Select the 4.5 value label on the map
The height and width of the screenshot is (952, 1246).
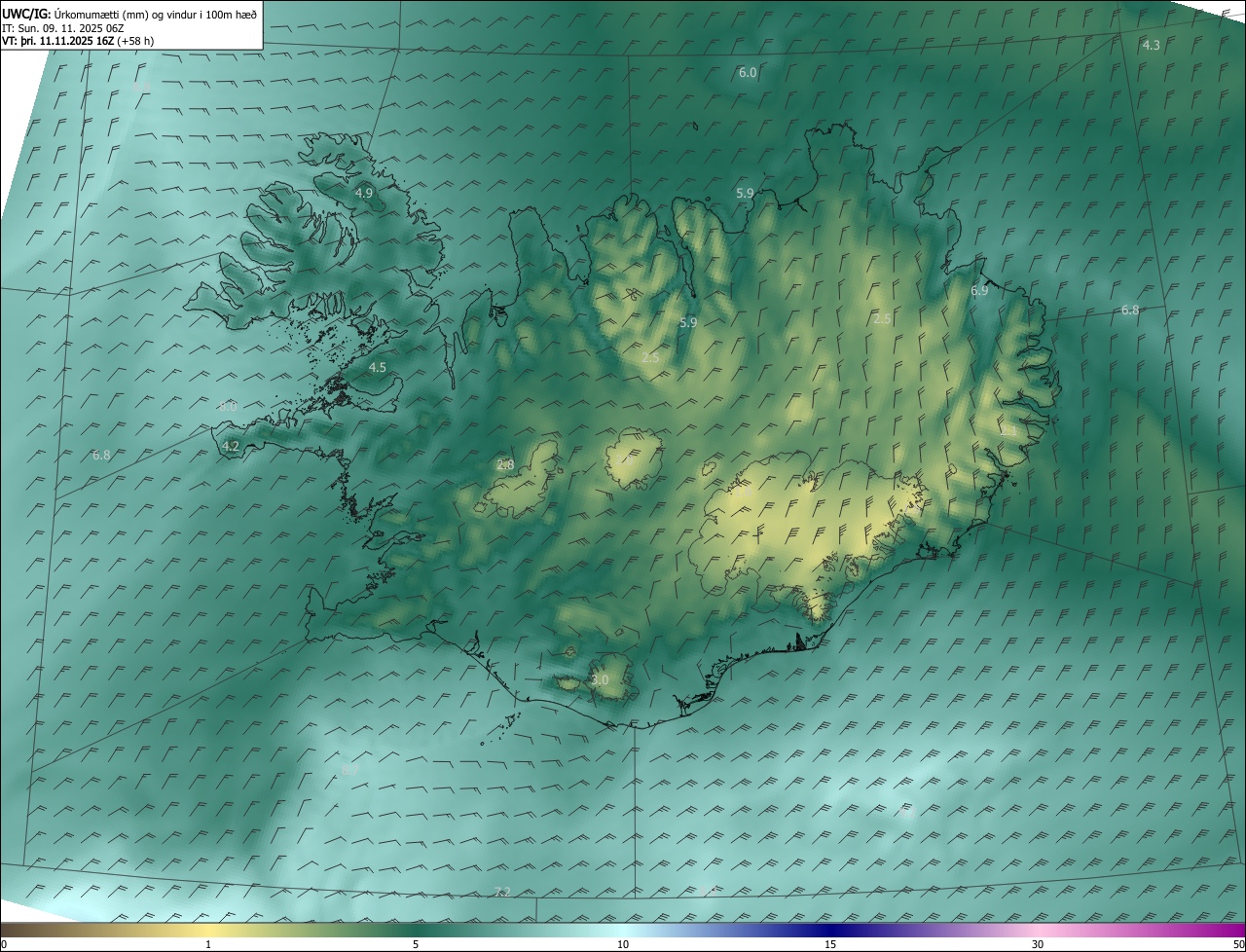coord(378,368)
